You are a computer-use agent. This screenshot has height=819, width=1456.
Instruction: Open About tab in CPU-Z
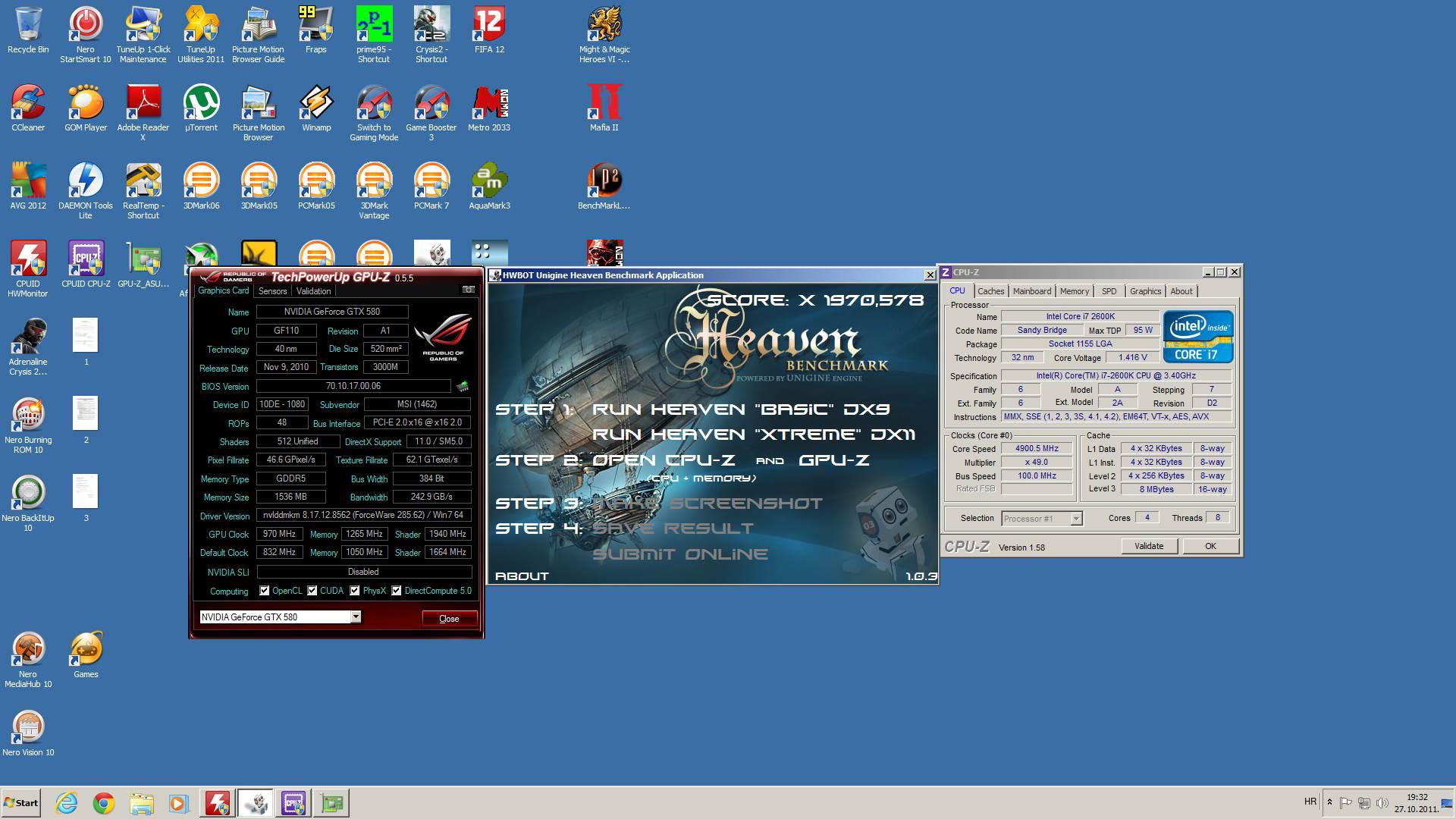[x=1181, y=291]
